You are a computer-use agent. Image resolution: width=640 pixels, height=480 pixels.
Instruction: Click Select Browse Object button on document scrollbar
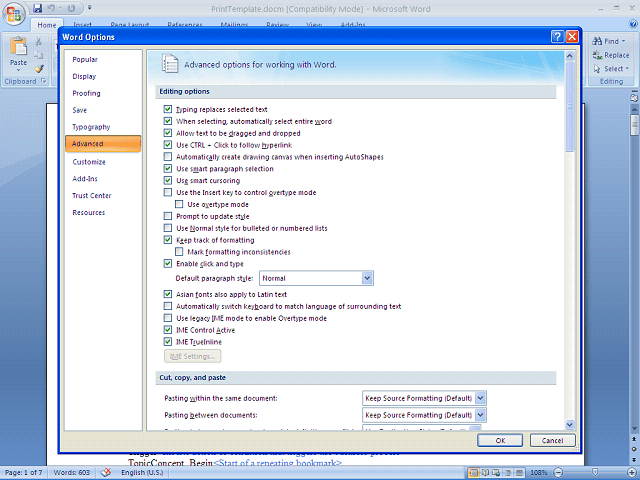click(x=634, y=449)
